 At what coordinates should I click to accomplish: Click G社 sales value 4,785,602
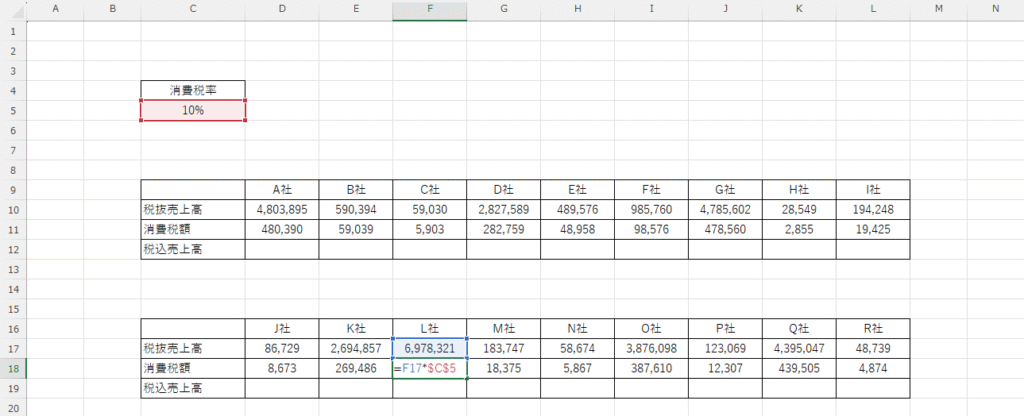[x=724, y=209]
